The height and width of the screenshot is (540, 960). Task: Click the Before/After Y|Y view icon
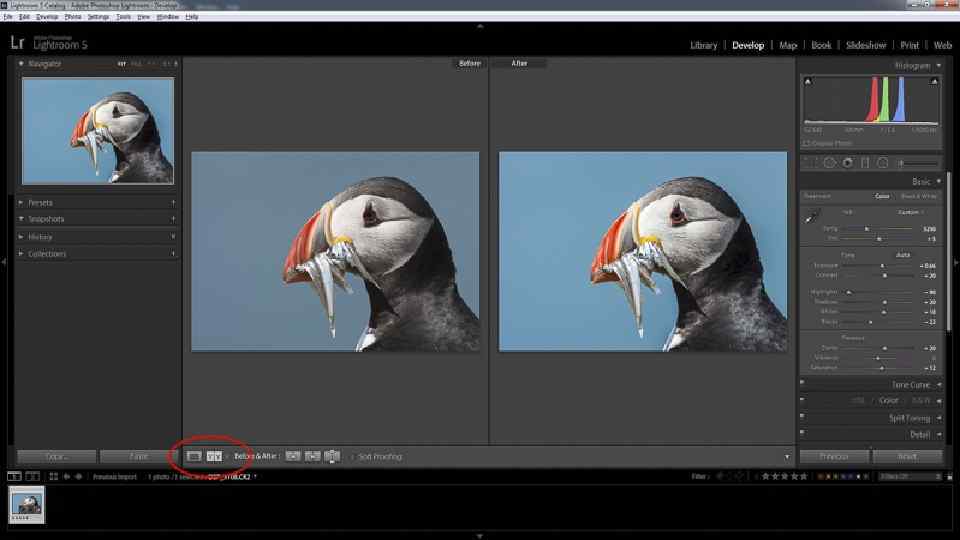pyautogui.click(x=214, y=456)
